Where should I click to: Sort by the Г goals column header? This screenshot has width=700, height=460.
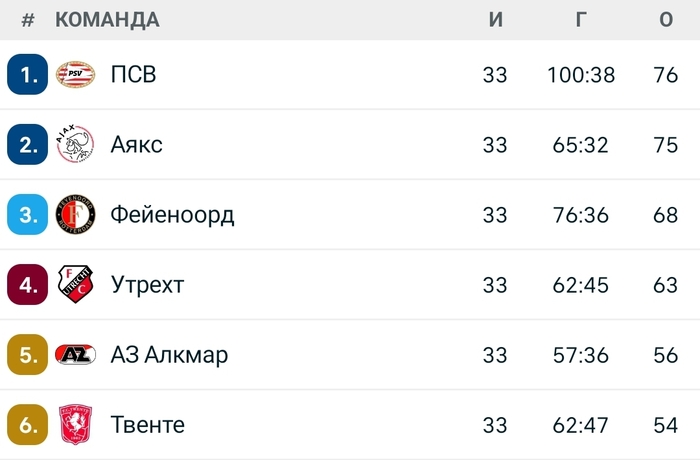[x=581, y=20]
